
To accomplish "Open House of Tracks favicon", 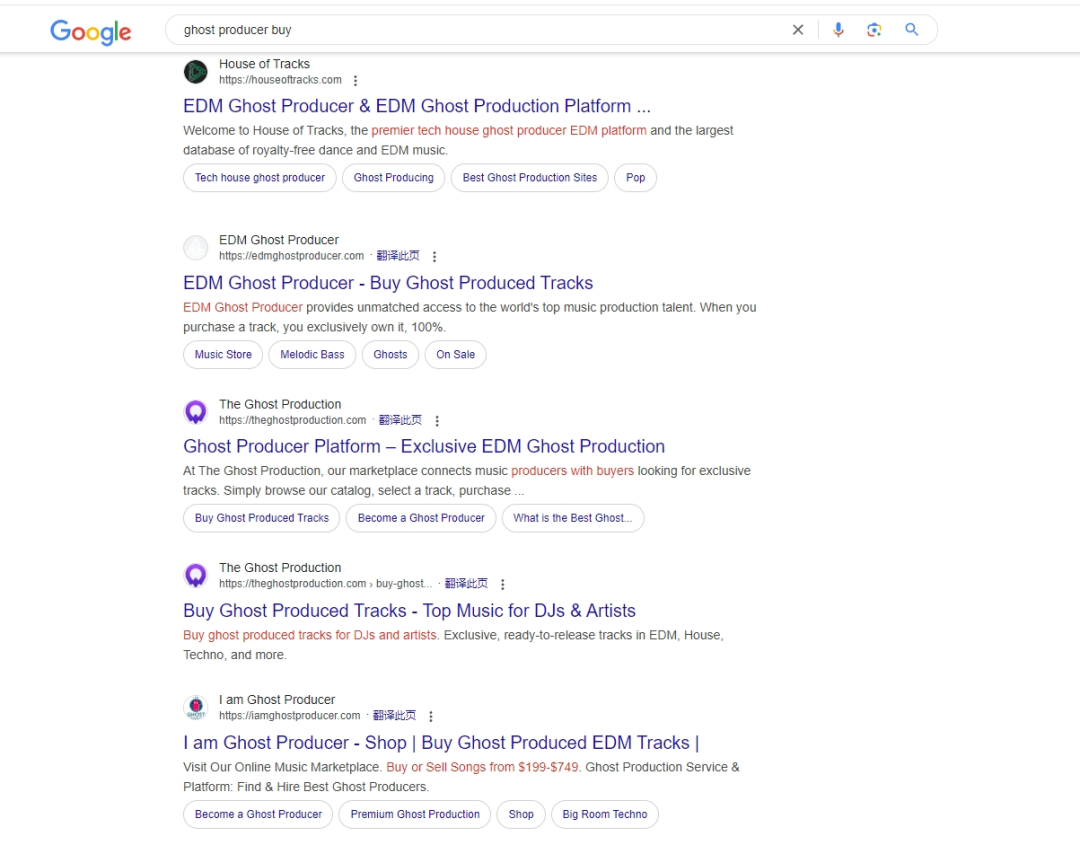I will pyautogui.click(x=196, y=72).
